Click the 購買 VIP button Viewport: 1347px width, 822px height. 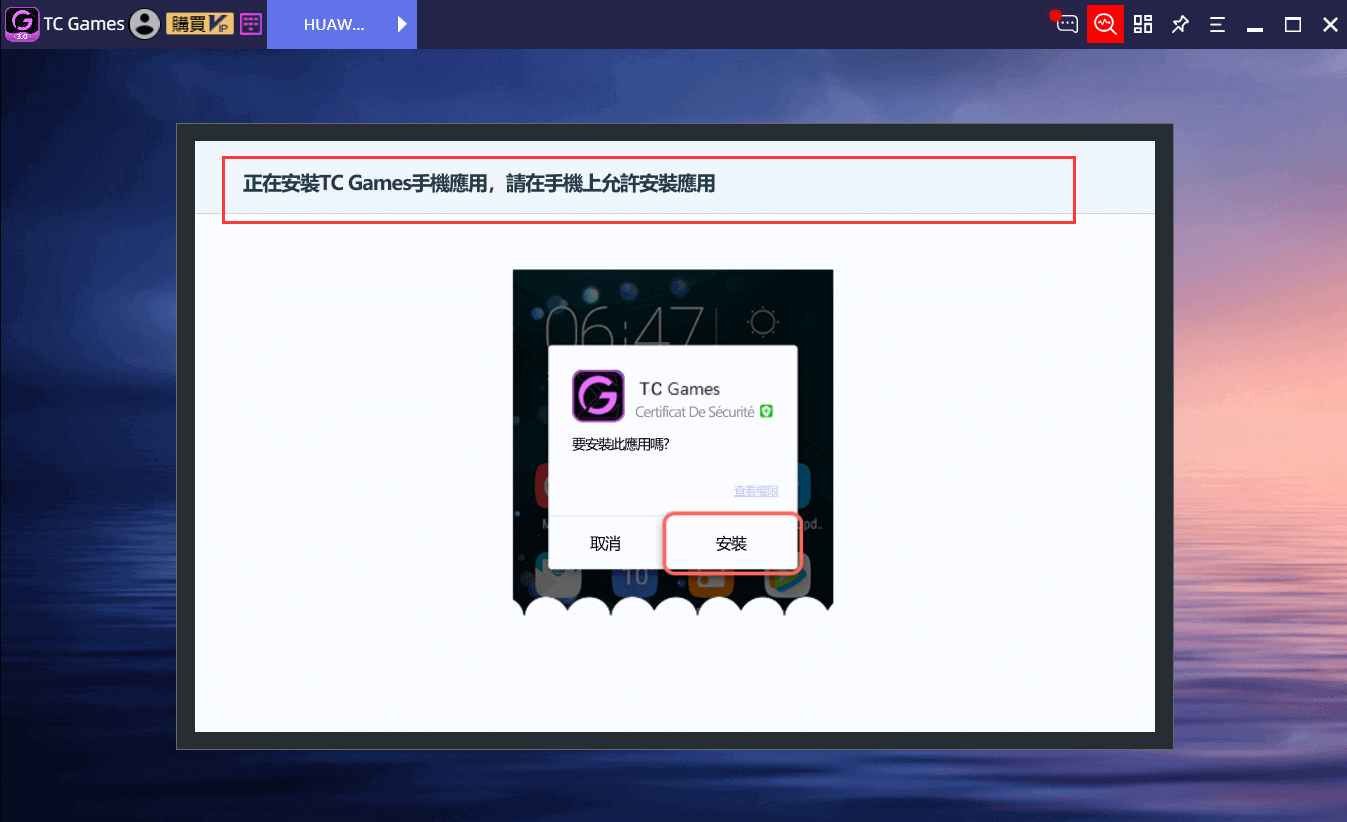(202, 24)
